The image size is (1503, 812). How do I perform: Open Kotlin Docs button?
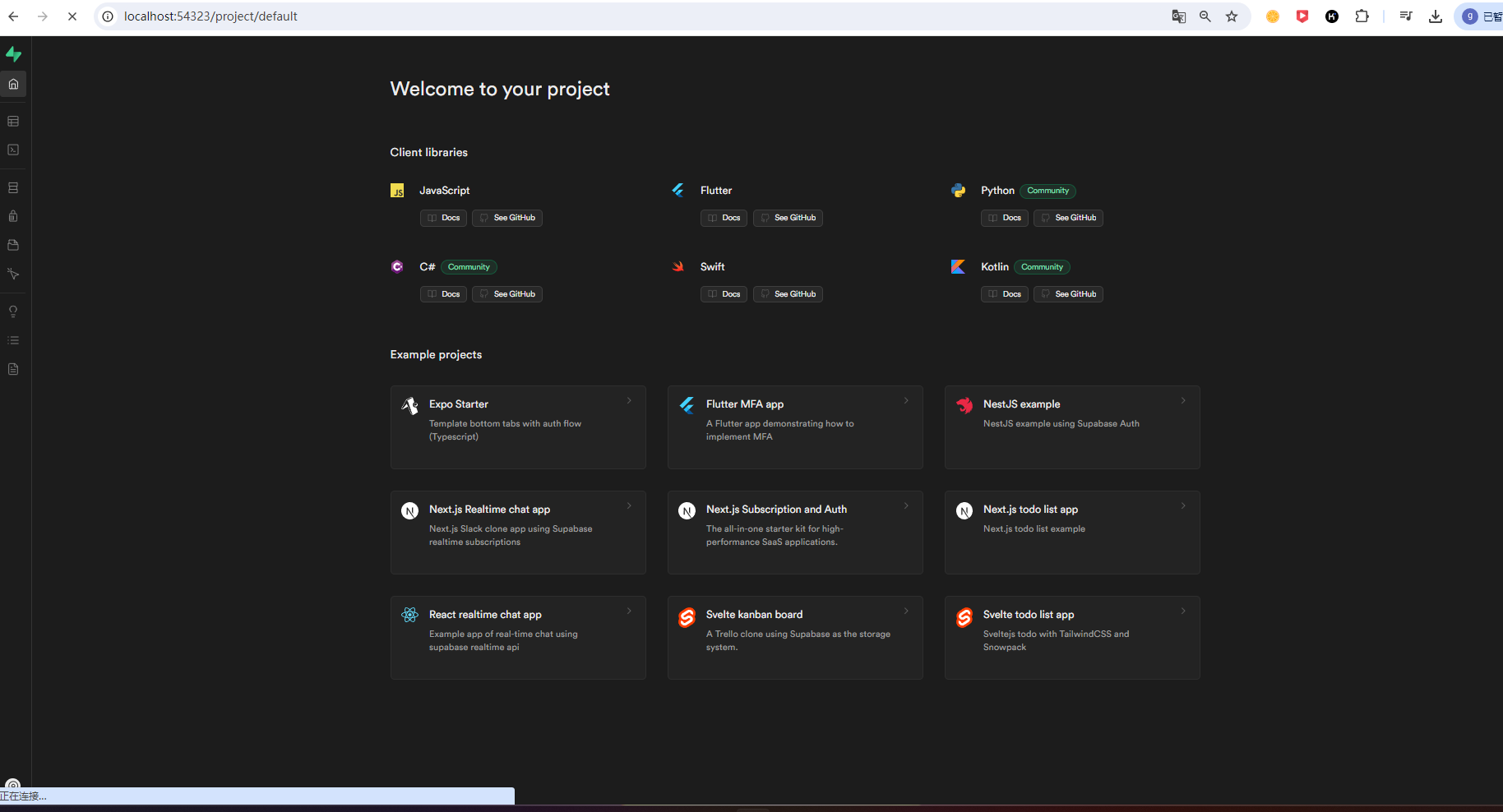coord(1005,294)
